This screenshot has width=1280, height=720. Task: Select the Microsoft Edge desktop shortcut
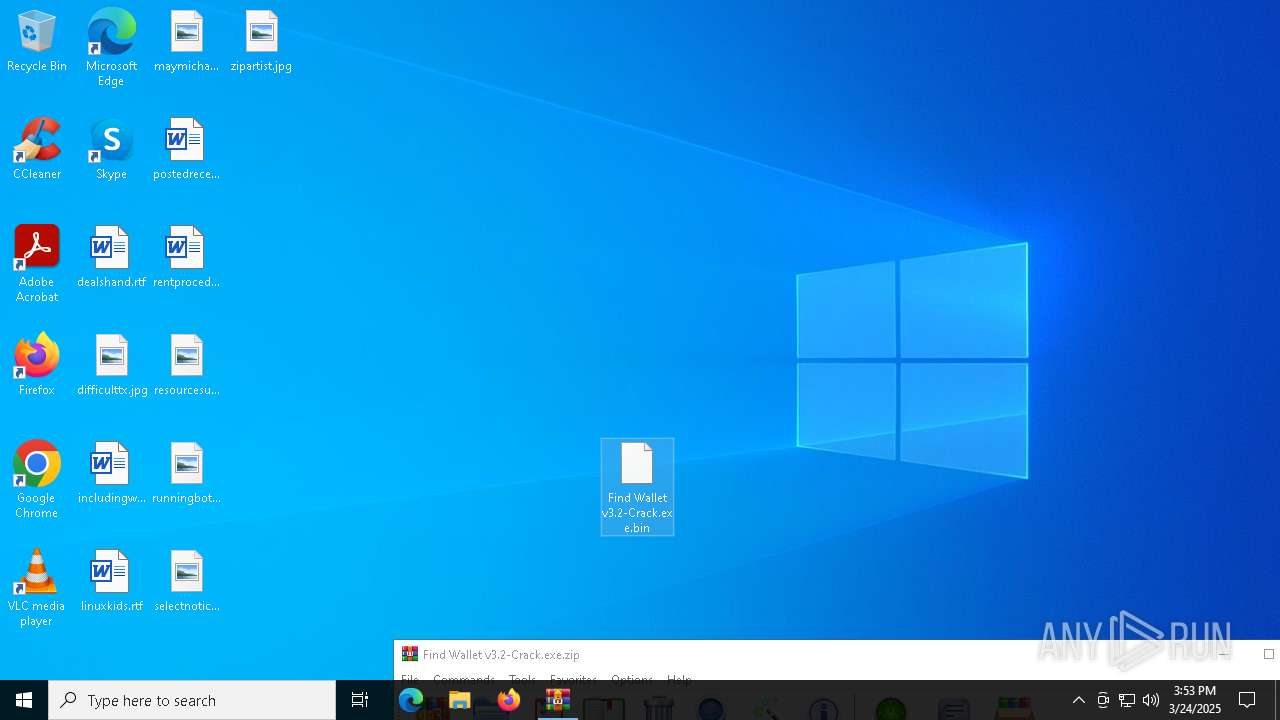pyautogui.click(x=111, y=48)
